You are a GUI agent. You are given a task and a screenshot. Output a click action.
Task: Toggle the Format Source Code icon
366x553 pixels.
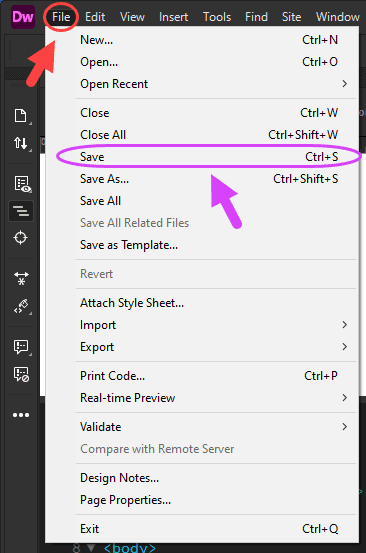click(21, 211)
